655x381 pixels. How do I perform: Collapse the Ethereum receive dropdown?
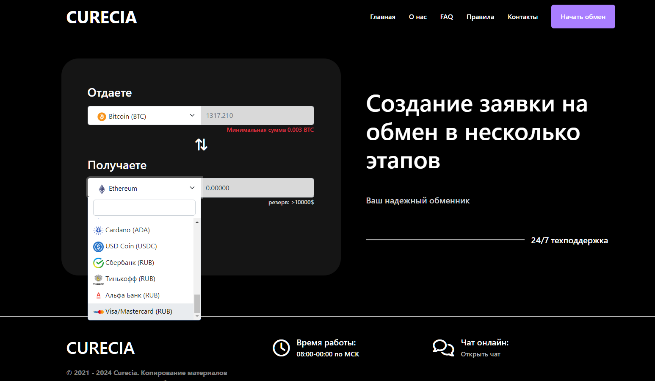144,188
